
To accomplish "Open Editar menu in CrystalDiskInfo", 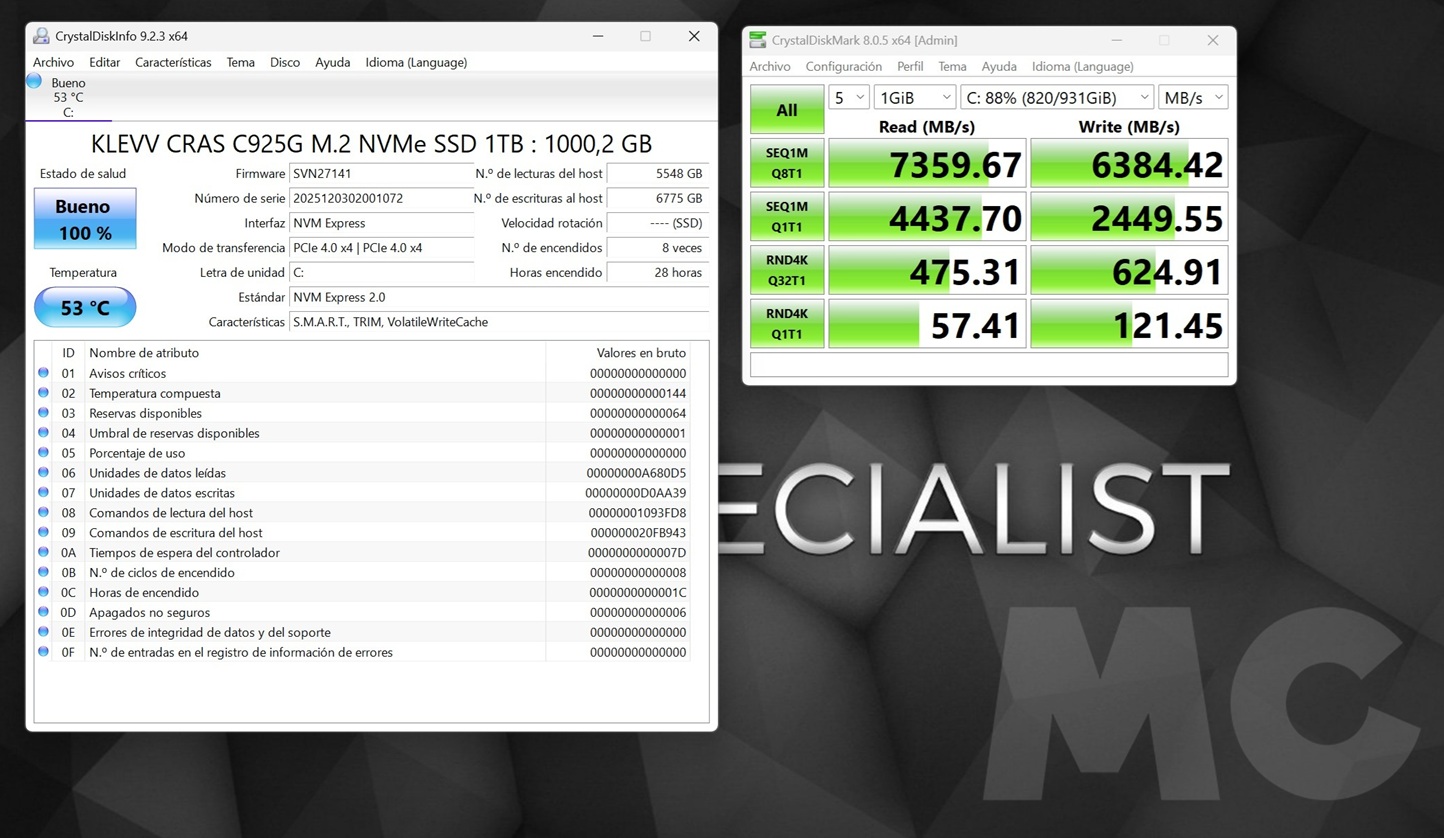I will click(x=104, y=62).
